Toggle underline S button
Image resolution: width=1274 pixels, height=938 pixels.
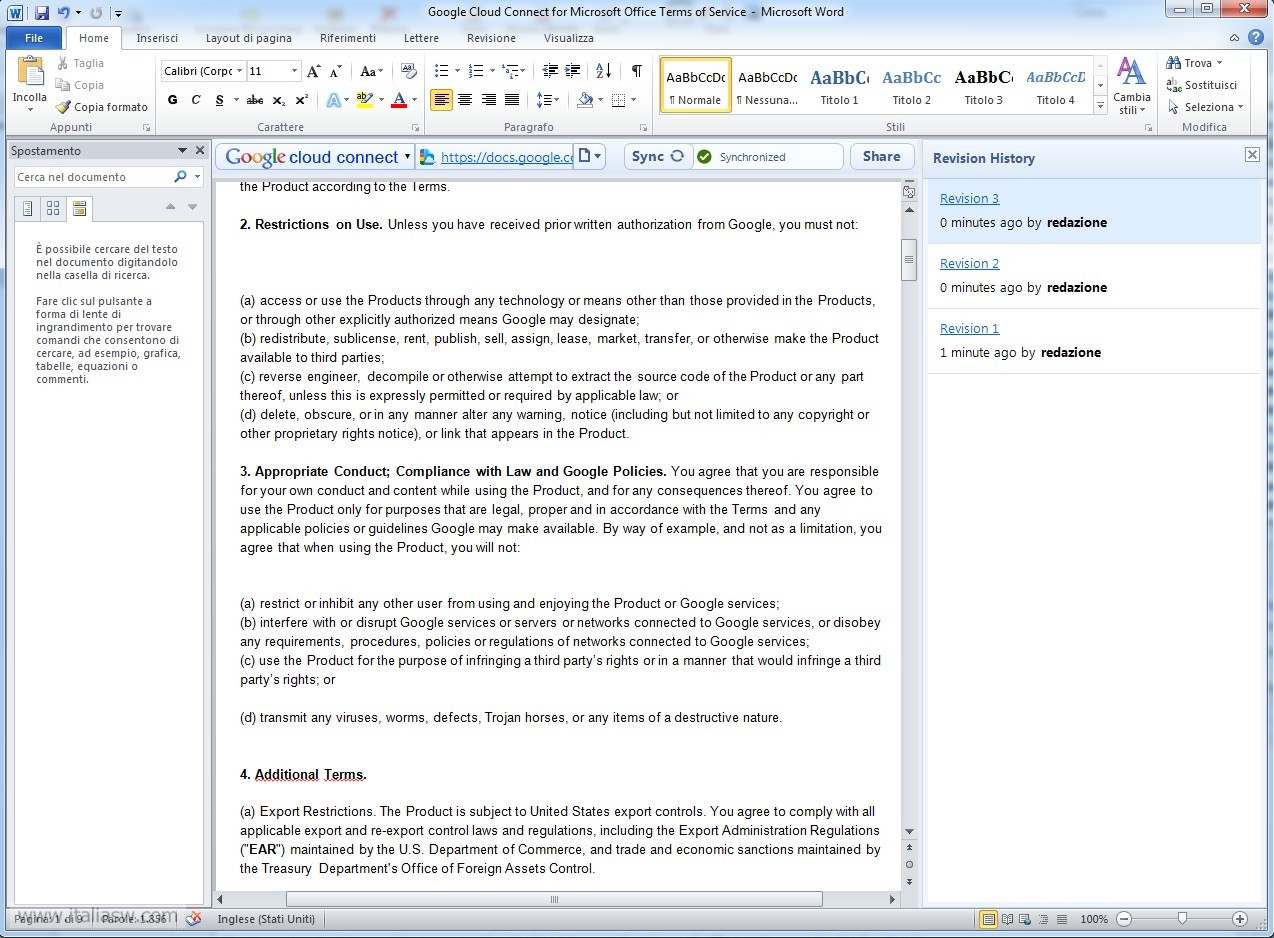(x=219, y=100)
